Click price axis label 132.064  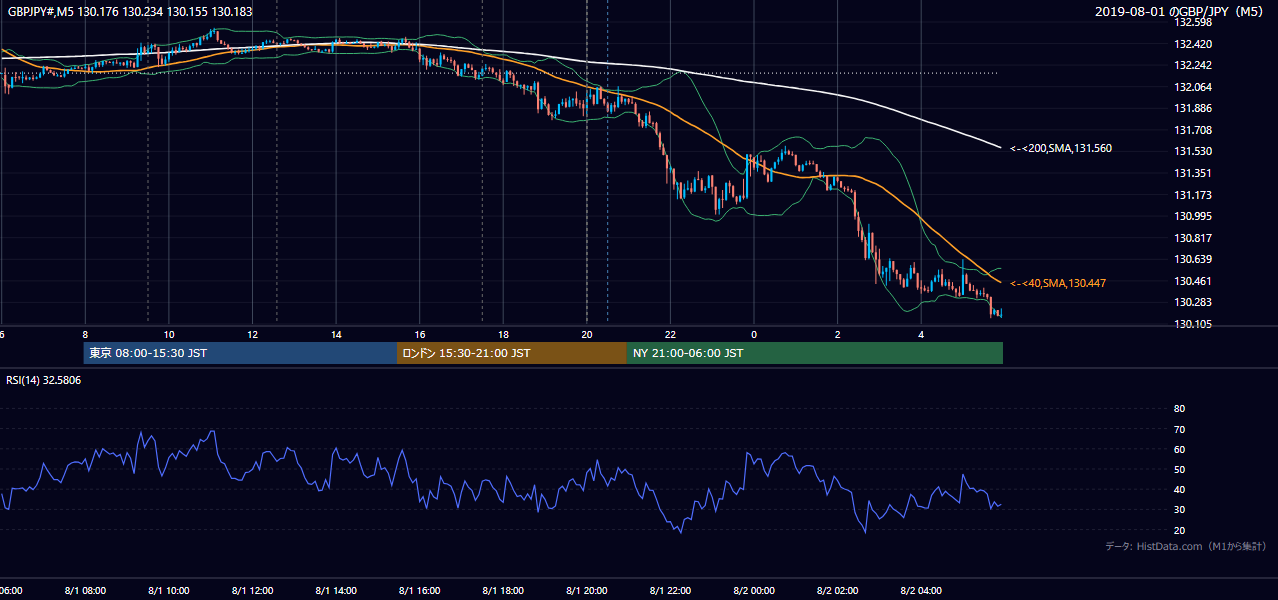(x=1192, y=87)
